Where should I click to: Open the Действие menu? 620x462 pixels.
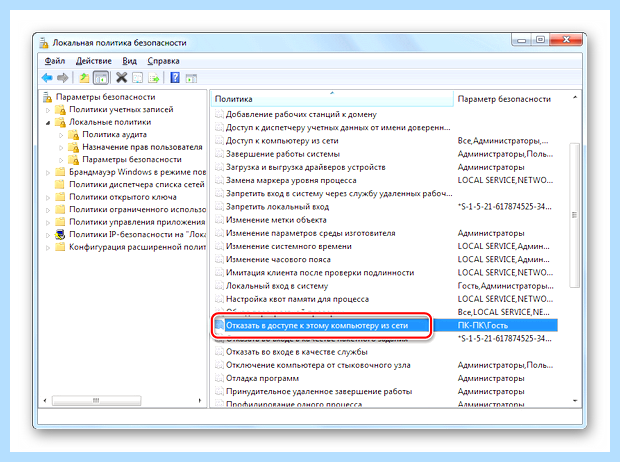pos(94,61)
